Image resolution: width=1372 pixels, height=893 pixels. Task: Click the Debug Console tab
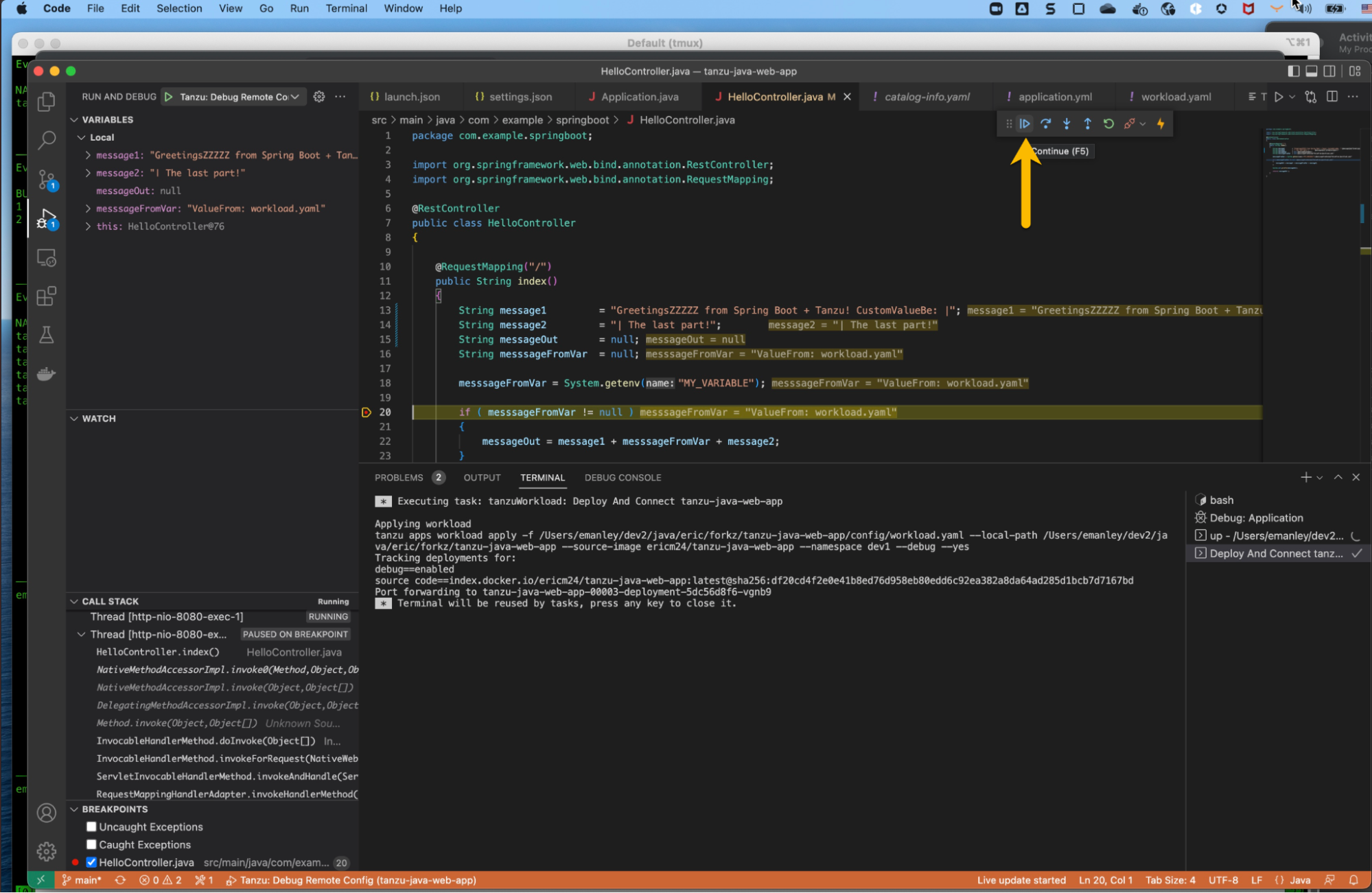point(622,477)
